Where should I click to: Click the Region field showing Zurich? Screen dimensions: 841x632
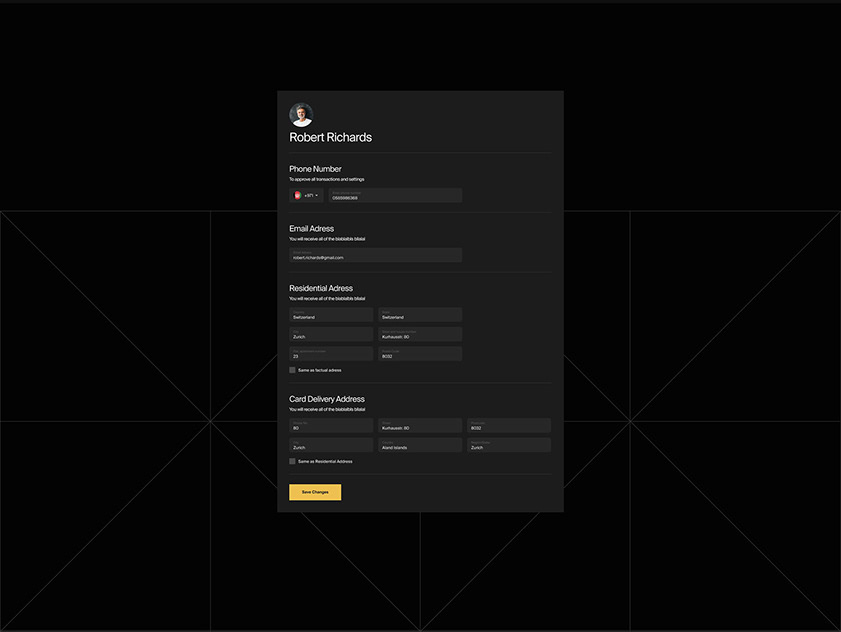(509, 445)
